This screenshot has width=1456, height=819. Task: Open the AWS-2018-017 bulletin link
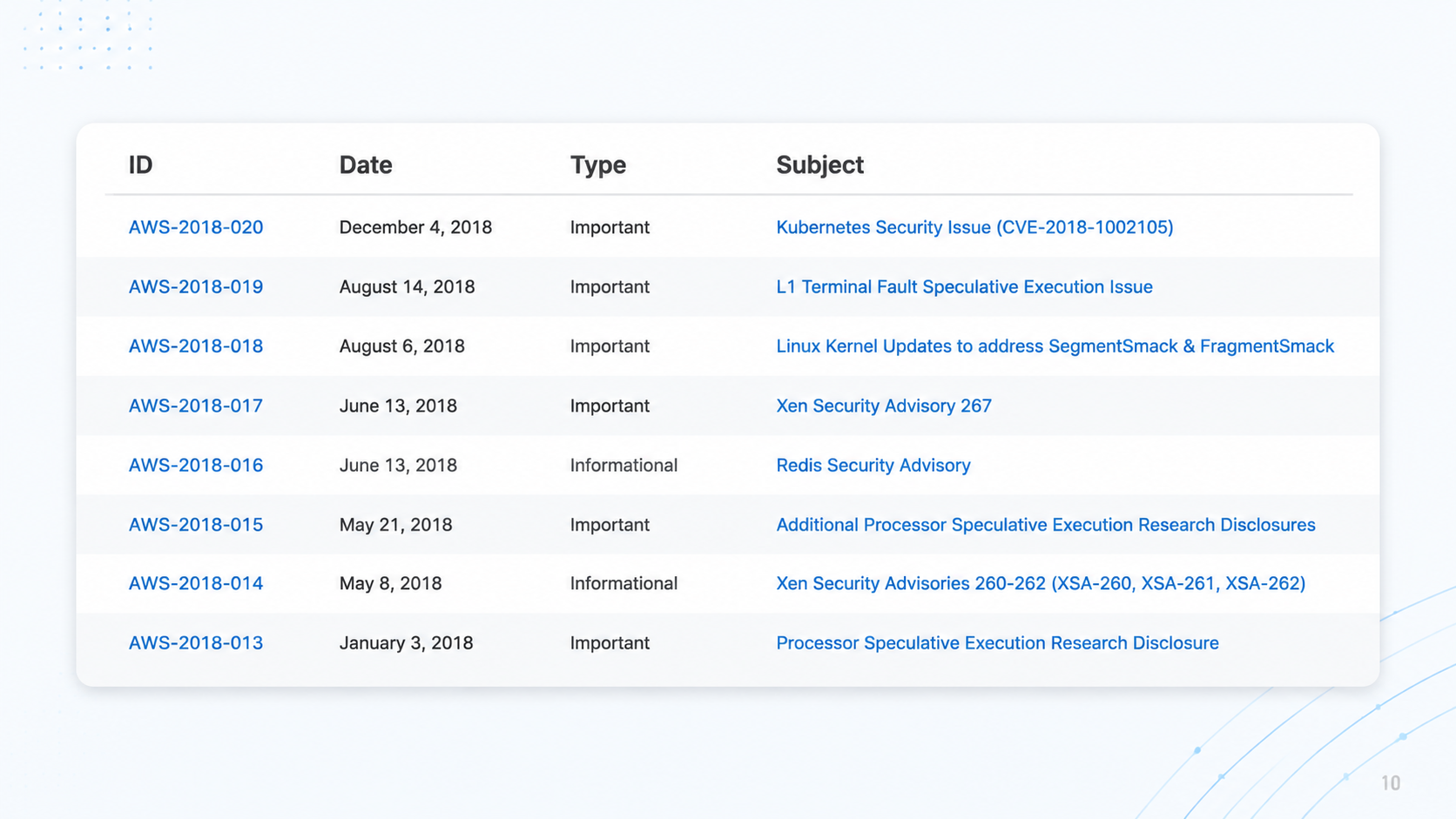pos(196,406)
